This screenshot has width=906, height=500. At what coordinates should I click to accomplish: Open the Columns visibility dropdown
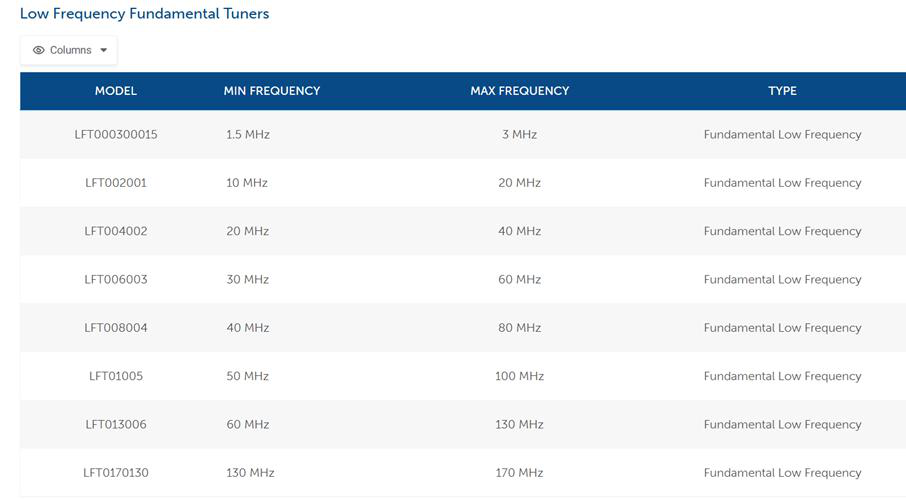69,50
